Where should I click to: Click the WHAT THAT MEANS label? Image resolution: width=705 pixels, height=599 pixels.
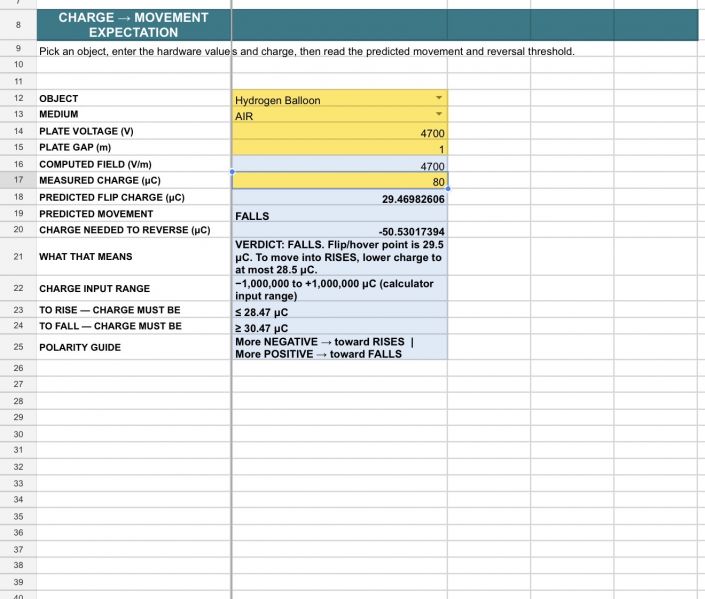(x=86, y=257)
